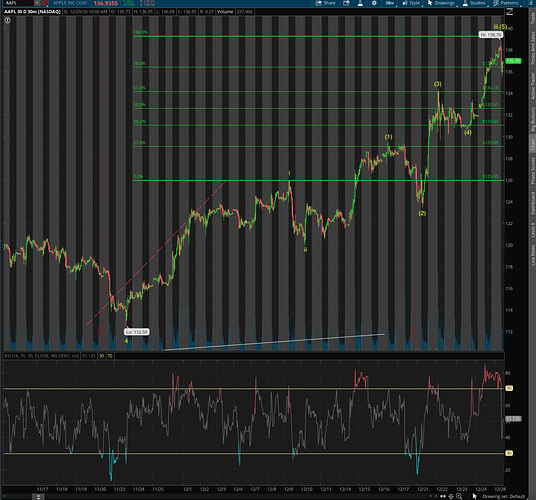Select the 38.2% Fibonacci level label
The height and width of the screenshot is (500, 536).
(139, 121)
